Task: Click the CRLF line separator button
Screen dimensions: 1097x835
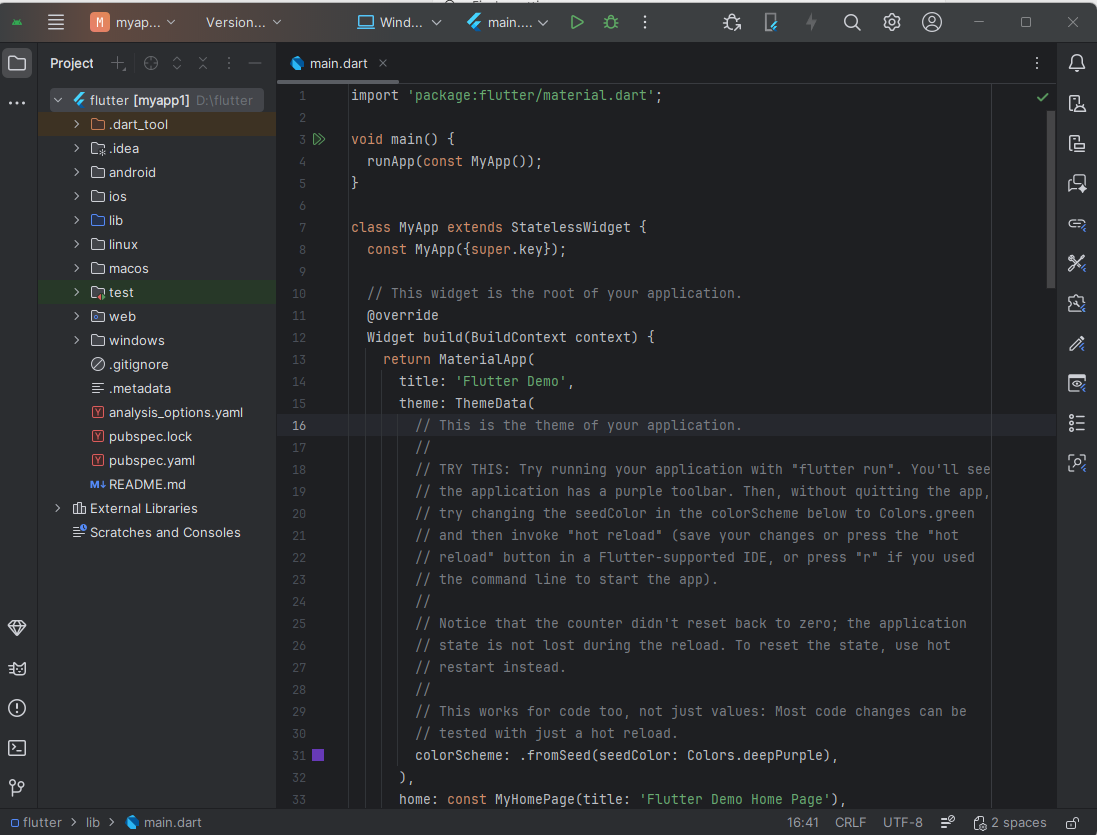Action: [851, 822]
